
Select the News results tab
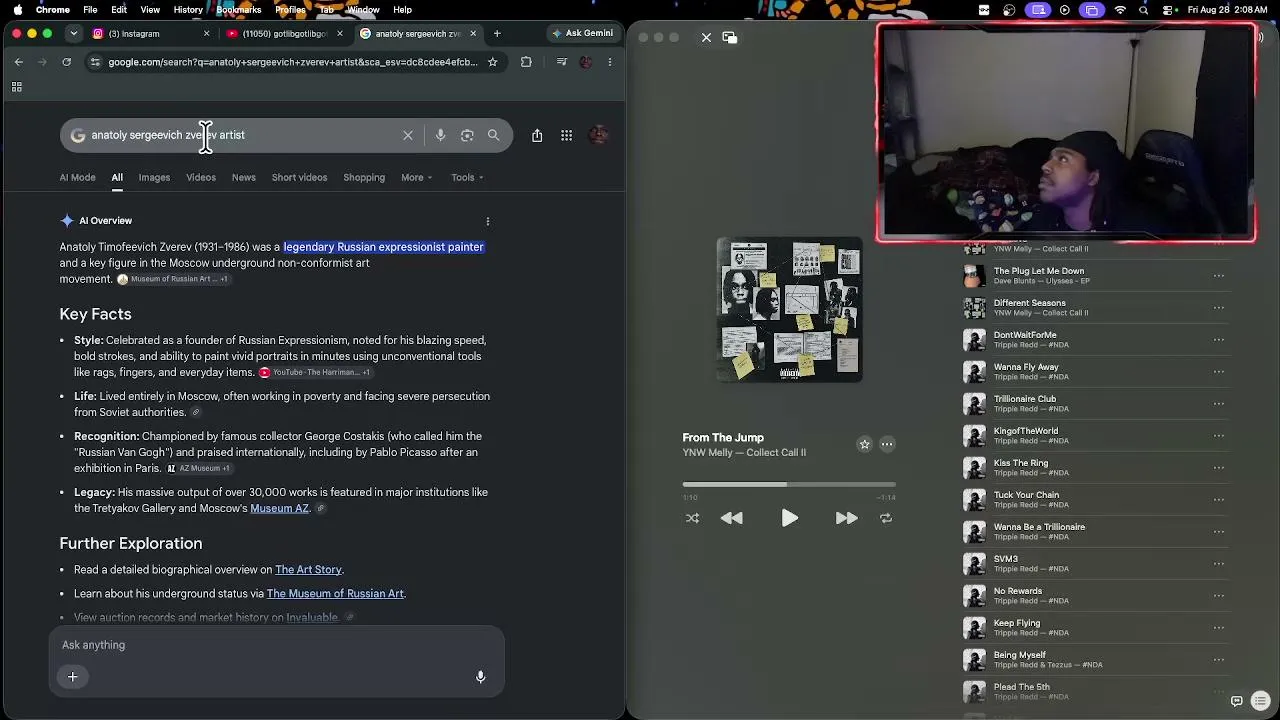pos(244,178)
